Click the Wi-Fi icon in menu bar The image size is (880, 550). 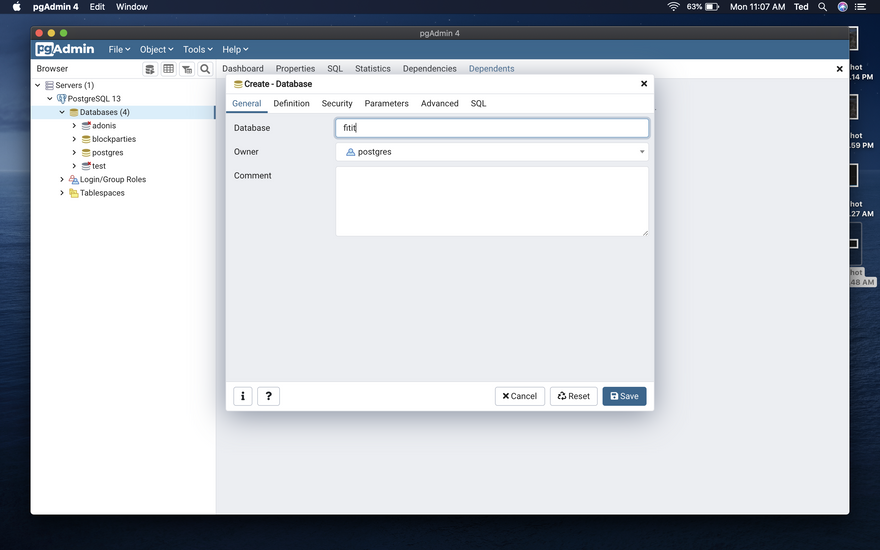673,7
